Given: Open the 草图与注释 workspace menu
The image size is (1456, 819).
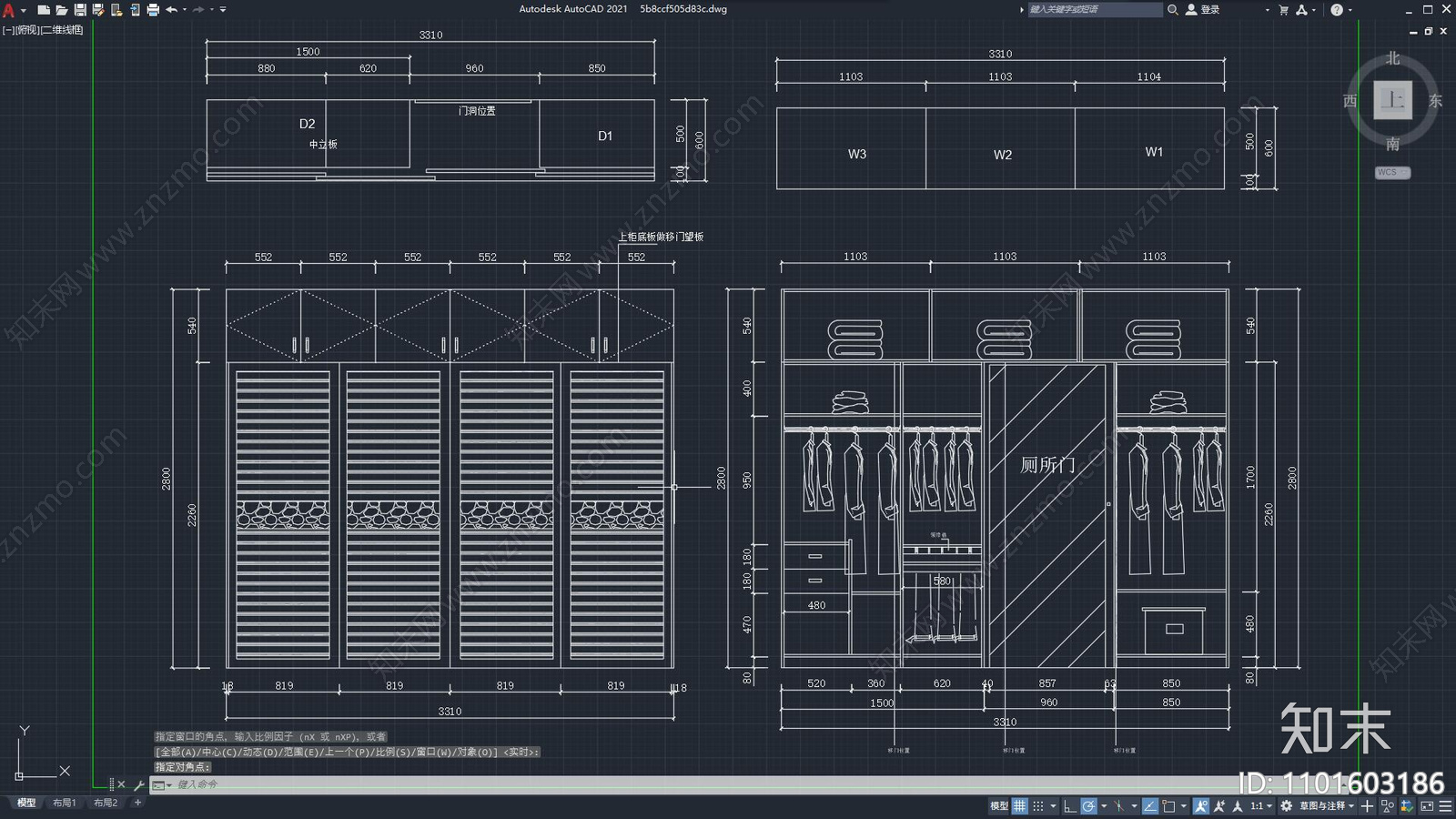Looking at the screenshot, I should (1327, 805).
